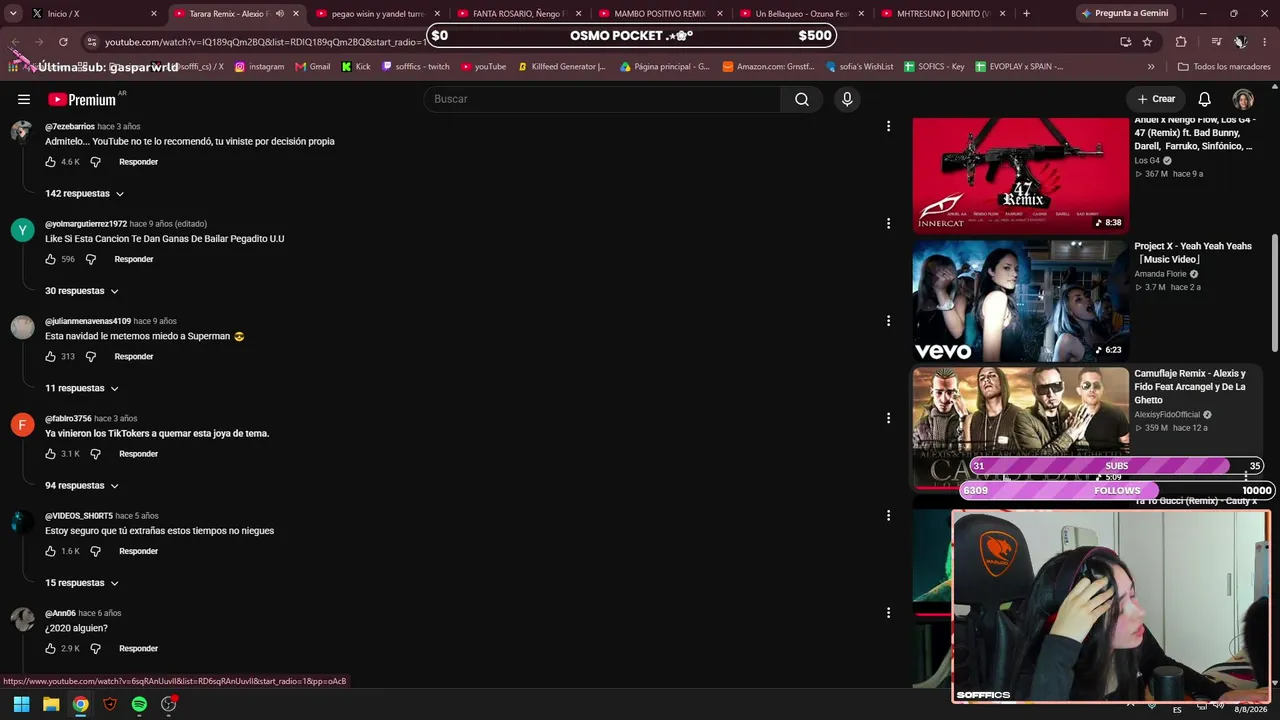This screenshot has width=1280, height=720.
Task: Switch to the 'Un Bellaqueo - Ozuna' tab
Action: point(802,14)
